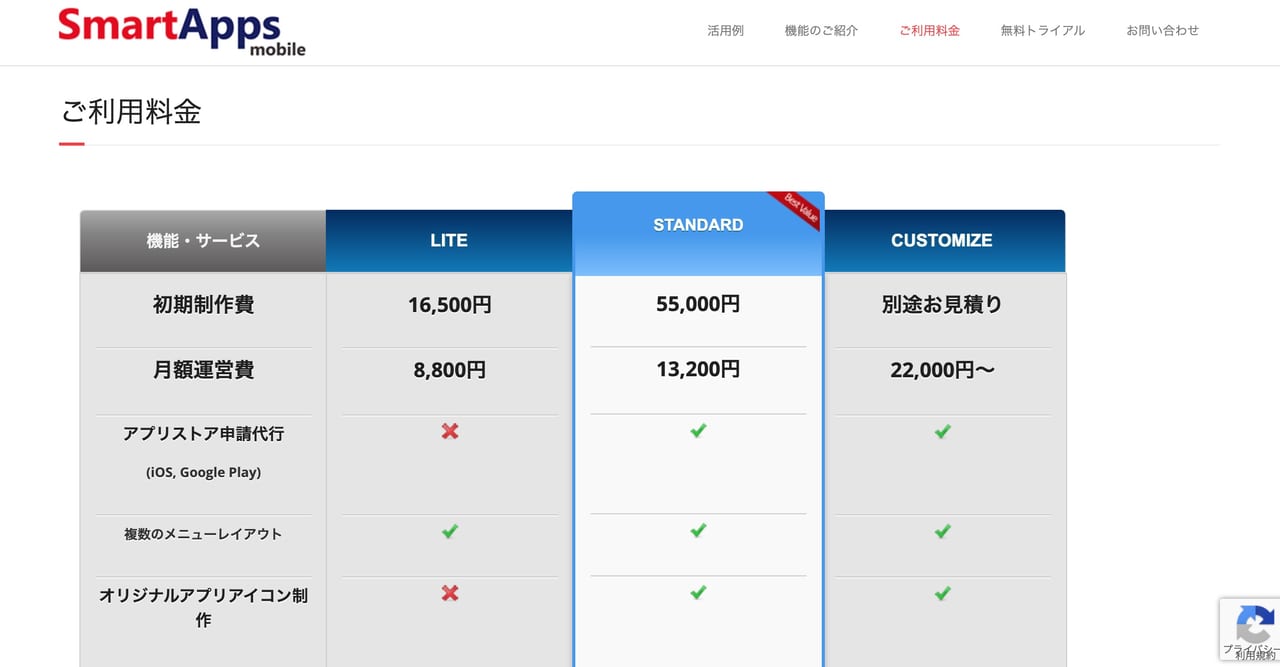Image resolution: width=1280 pixels, height=667 pixels.
Task: Click the reCAPTCHA badge icon
Action: coord(1254,625)
